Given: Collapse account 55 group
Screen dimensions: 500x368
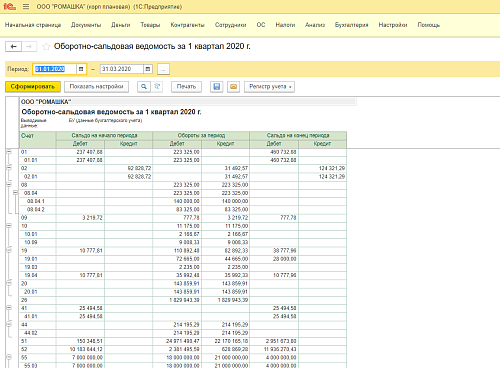Looking at the screenshot, I should [9, 357].
